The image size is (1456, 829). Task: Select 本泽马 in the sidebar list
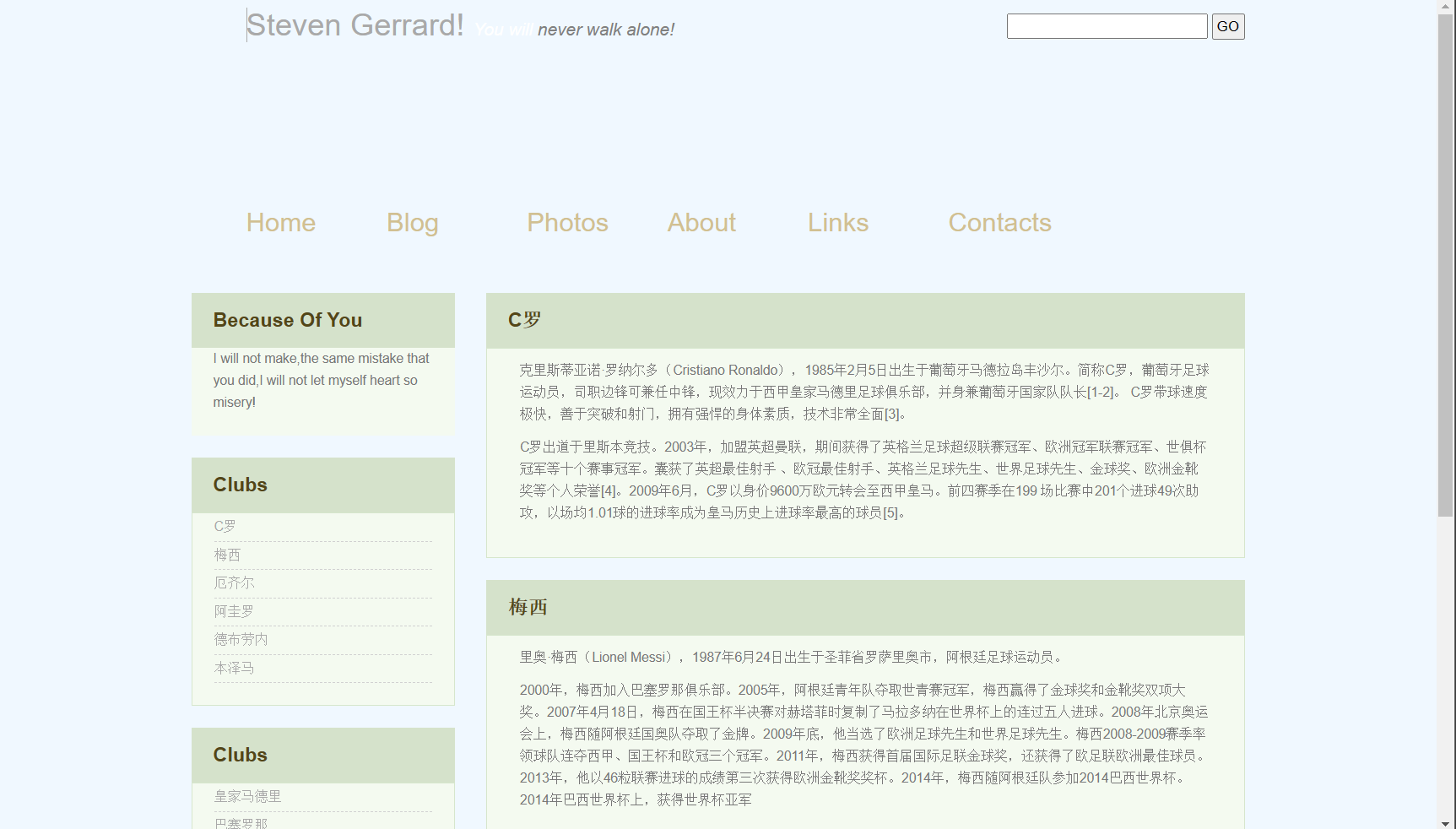click(x=234, y=668)
